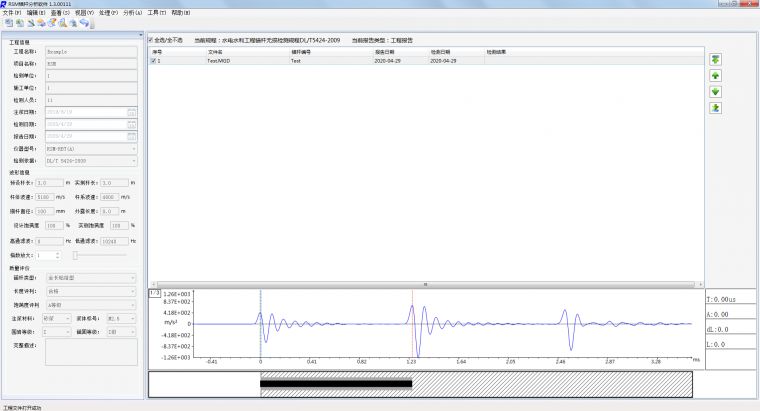Click the move-to-bottom green arrow button
Screen dimensions: 760x411
coord(716,107)
